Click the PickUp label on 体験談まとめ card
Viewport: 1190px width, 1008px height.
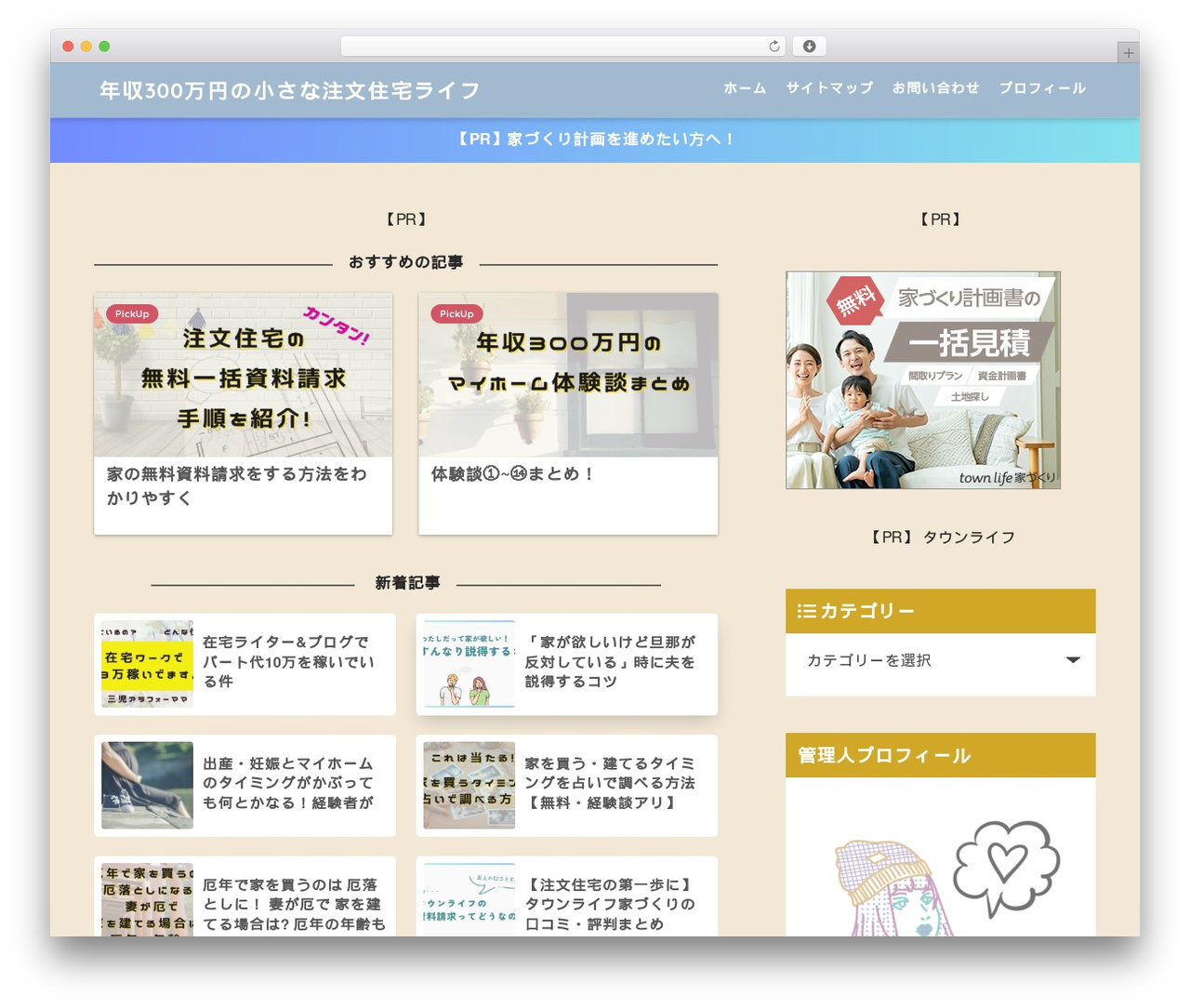click(456, 314)
